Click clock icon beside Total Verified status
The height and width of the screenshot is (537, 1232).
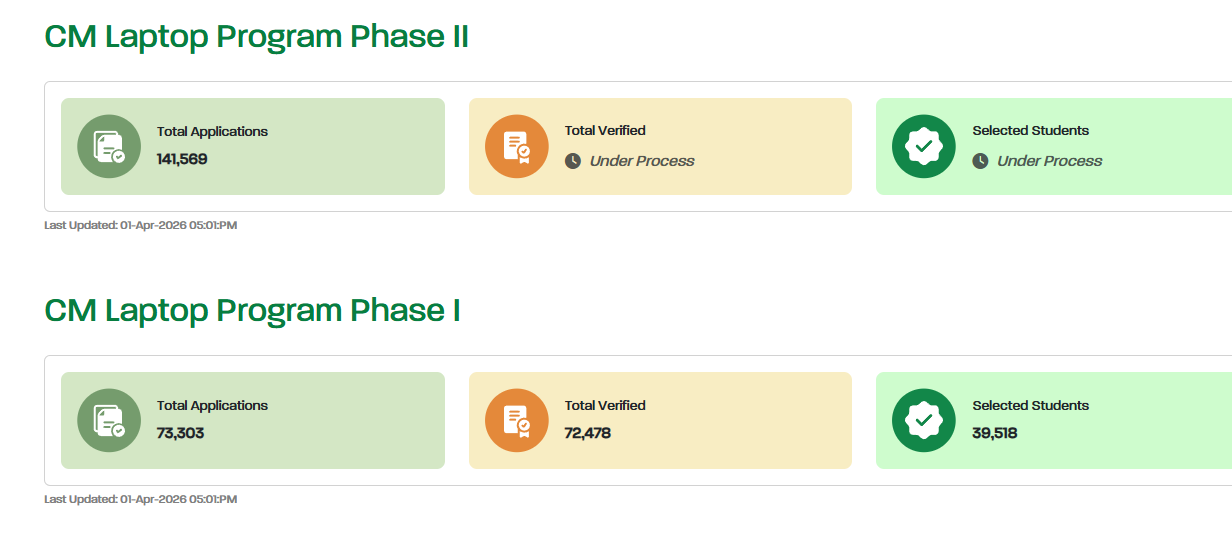point(573,161)
